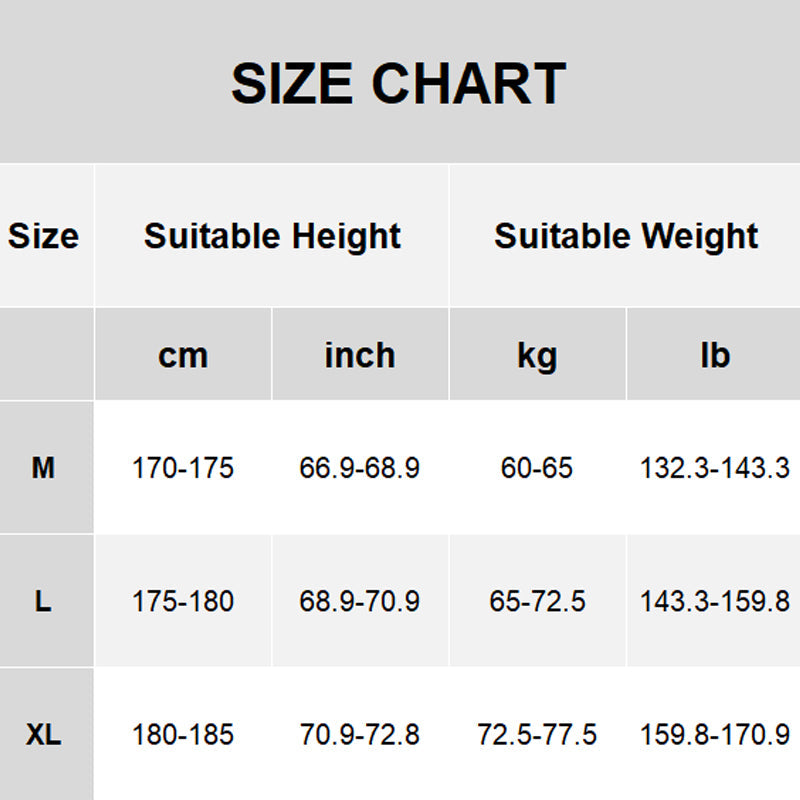This screenshot has height=800, width=800.
Task: Select the 170-175 cm height cell
Action: click(x=183, y=467)
